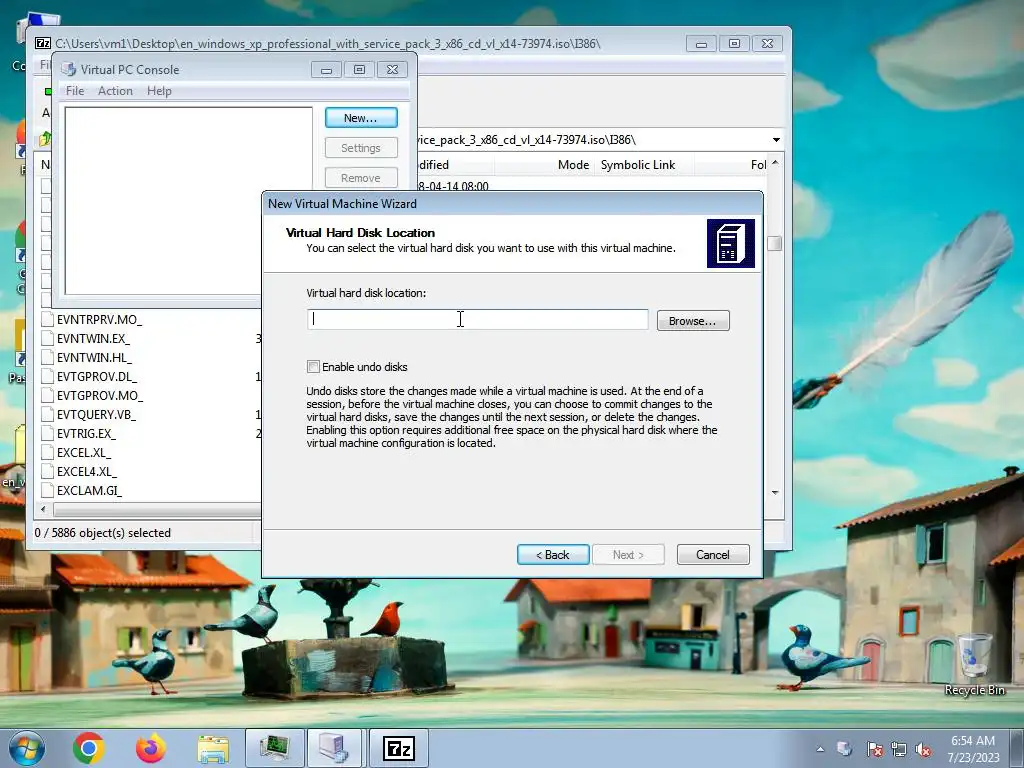Open Windows Explorer from the taskbar
The width and height of the screenshot is (1024, 768).
pos(213,748)
